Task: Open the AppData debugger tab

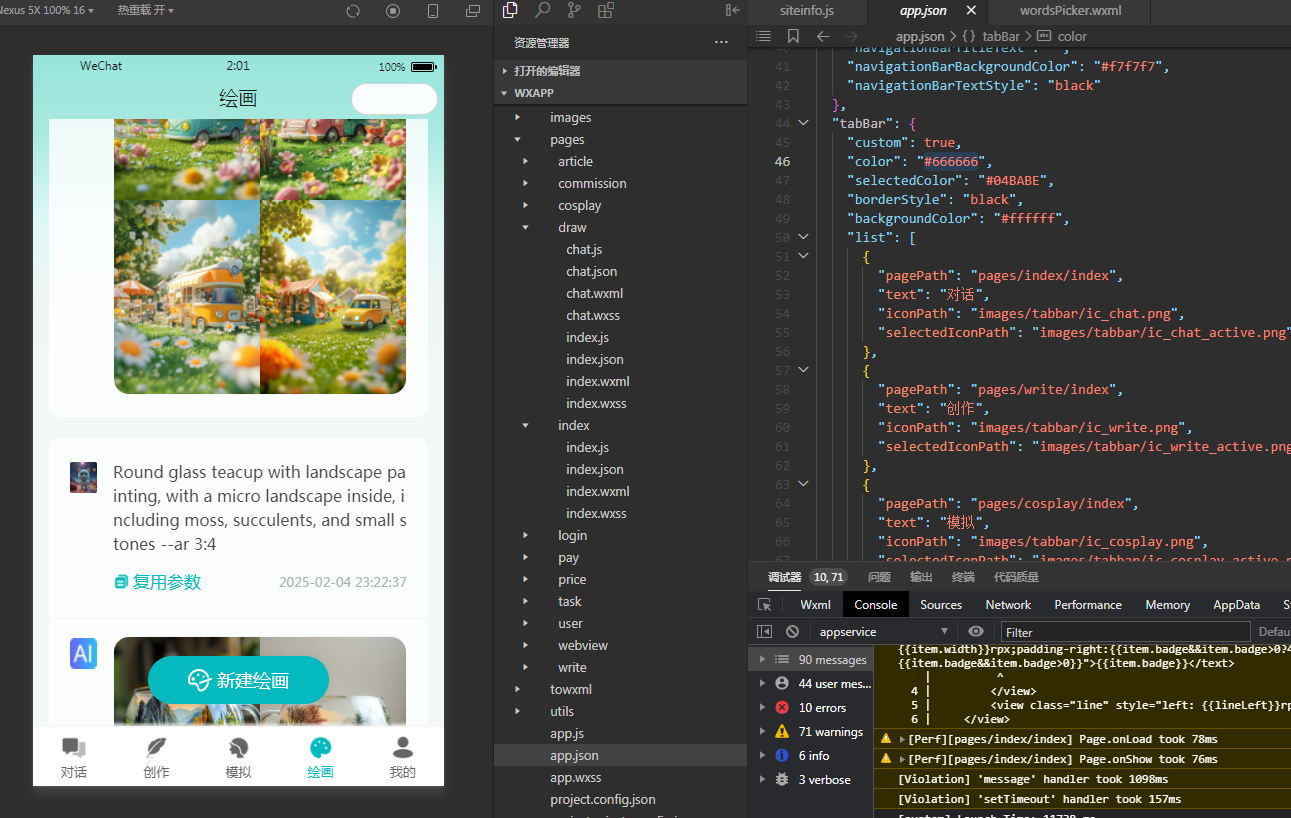Action: pos(1236,605)
